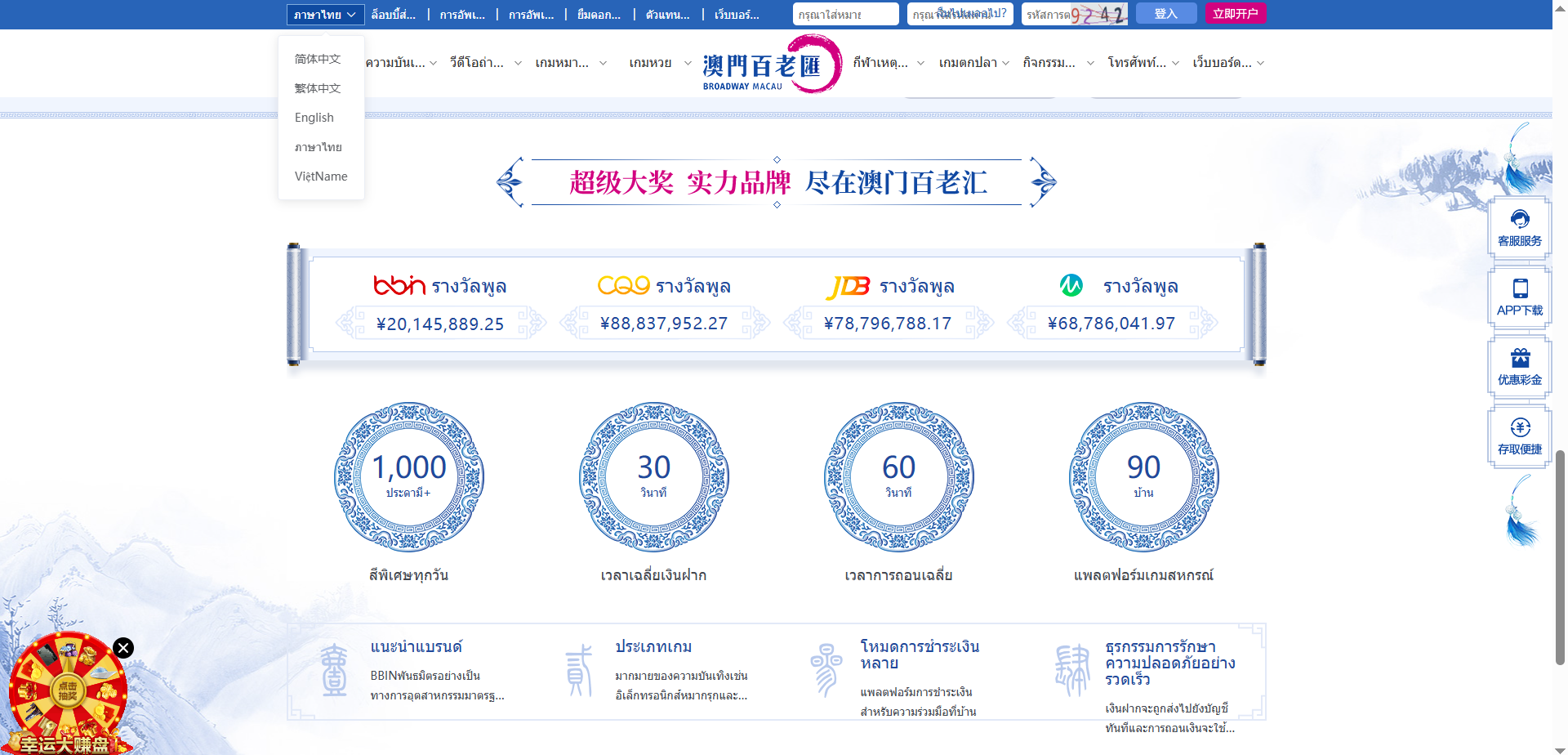Expand the เกมหมา… nav menu
The width and height of the screenshot is (1568, 755).
coord(571,63)
